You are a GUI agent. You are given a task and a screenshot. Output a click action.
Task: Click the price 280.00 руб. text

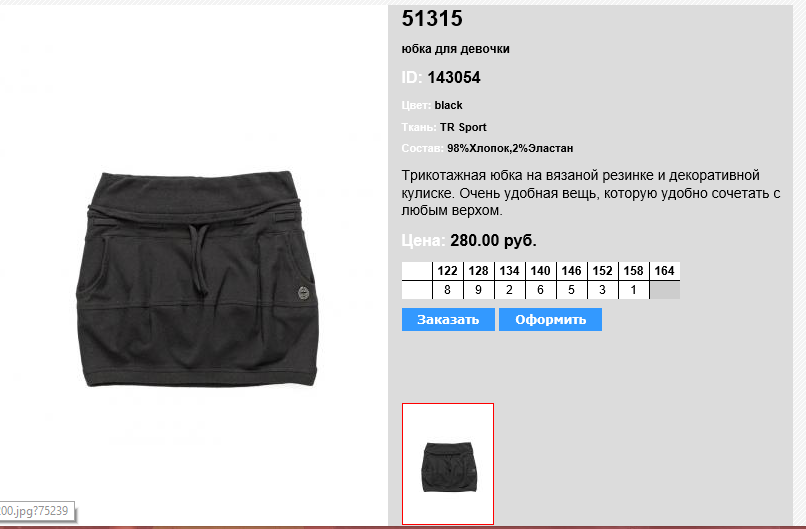coord(493,241)
